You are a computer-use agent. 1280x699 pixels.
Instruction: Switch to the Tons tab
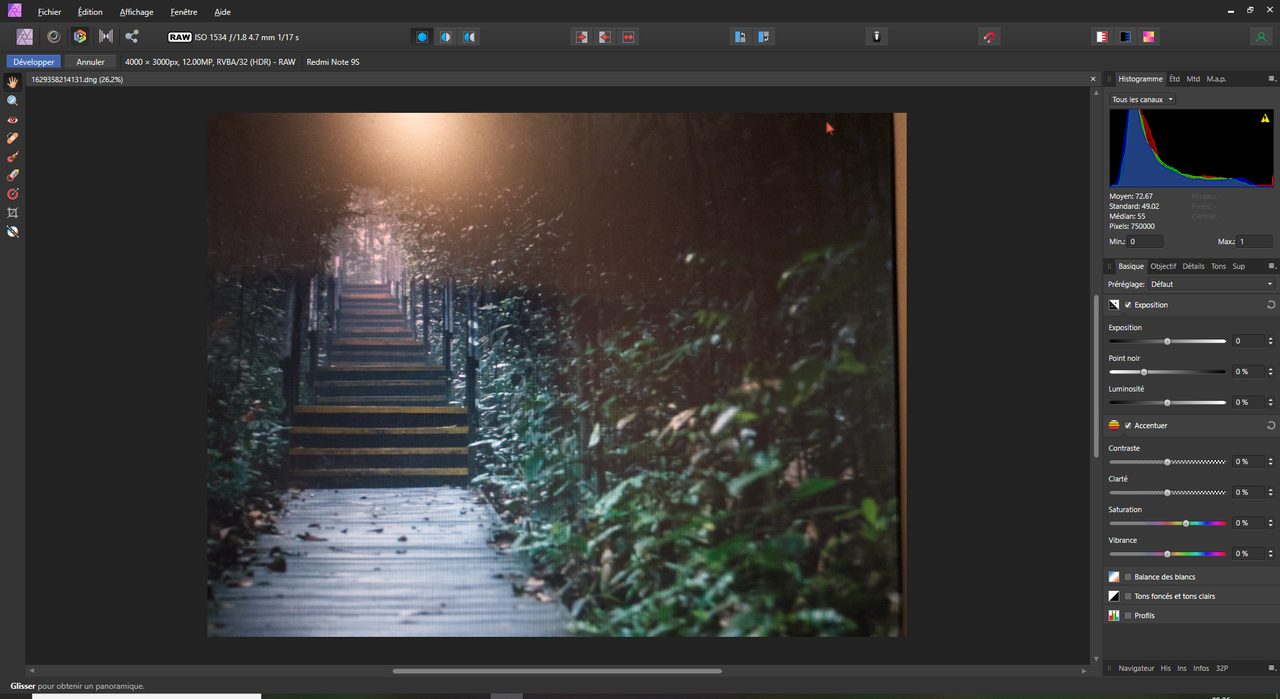click(1218, 267)
